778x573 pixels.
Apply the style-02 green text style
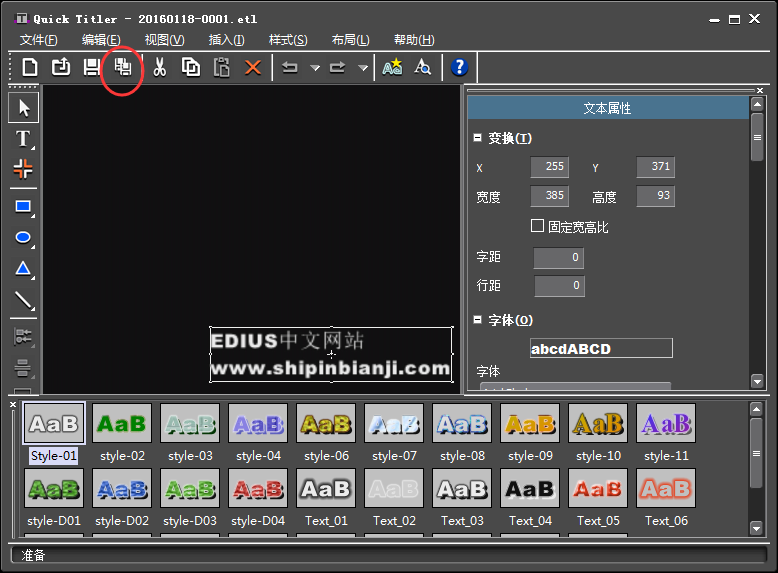click(x=122, y=424)
